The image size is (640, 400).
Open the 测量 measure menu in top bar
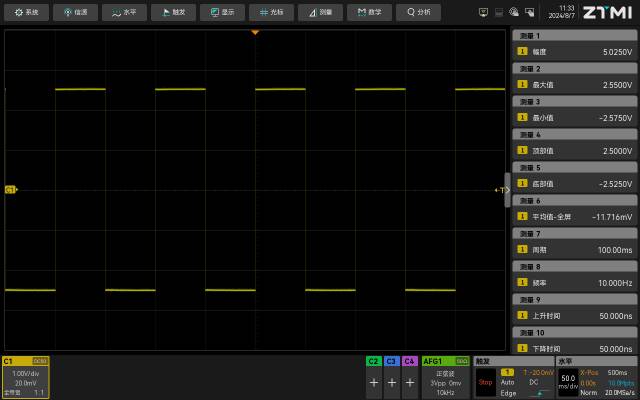320,12
